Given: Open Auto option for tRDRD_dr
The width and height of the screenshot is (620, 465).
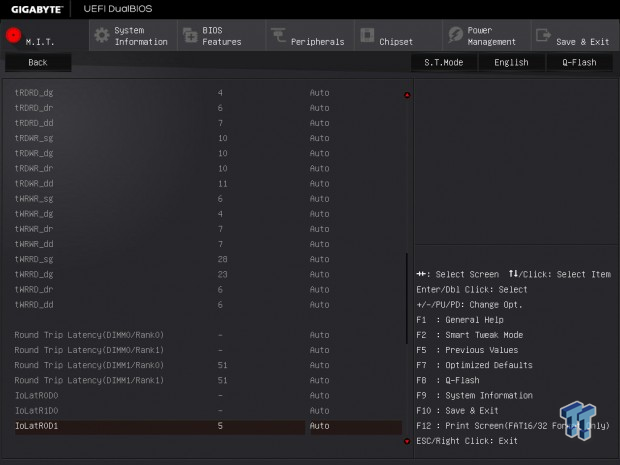Looking at the screenshot, I should pos(319,108).
